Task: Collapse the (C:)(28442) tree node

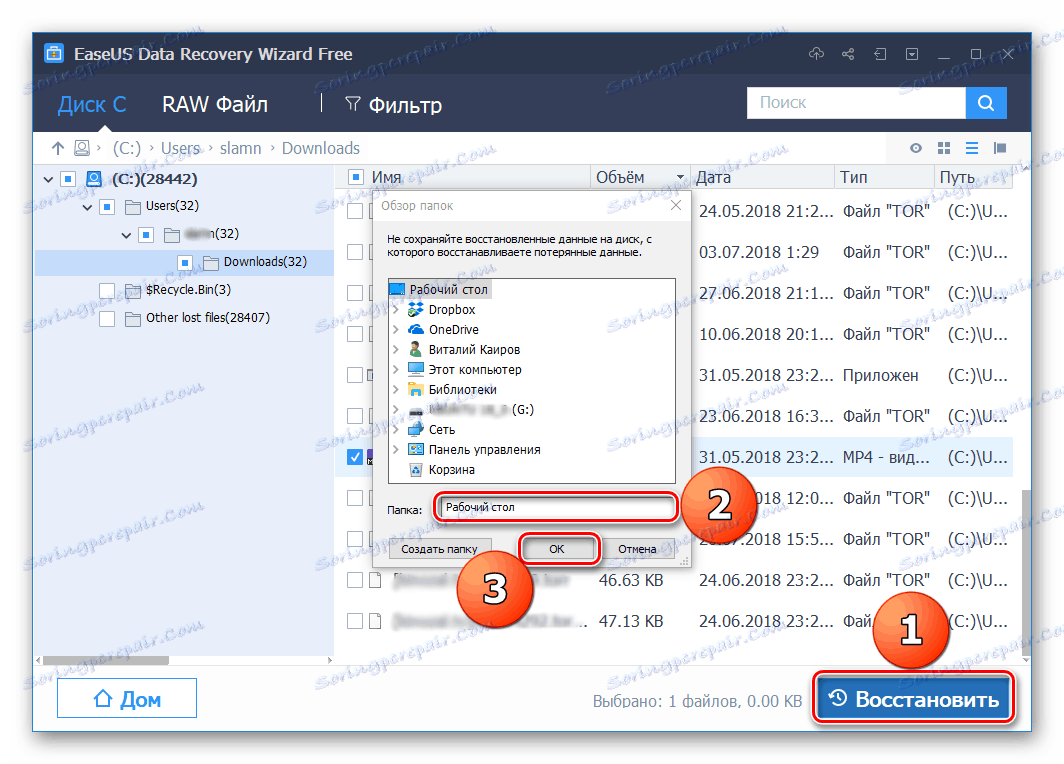Action: click(x=48, y=180)
